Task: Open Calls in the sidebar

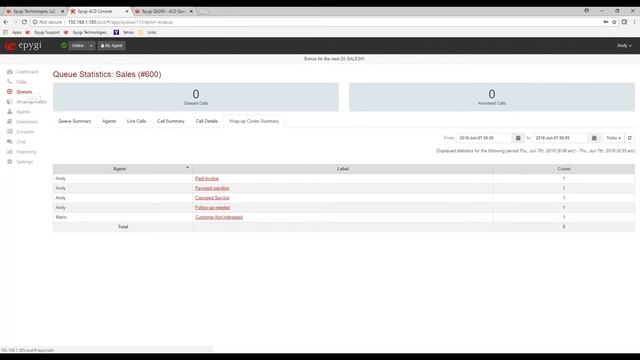Action: pos(17,82)
